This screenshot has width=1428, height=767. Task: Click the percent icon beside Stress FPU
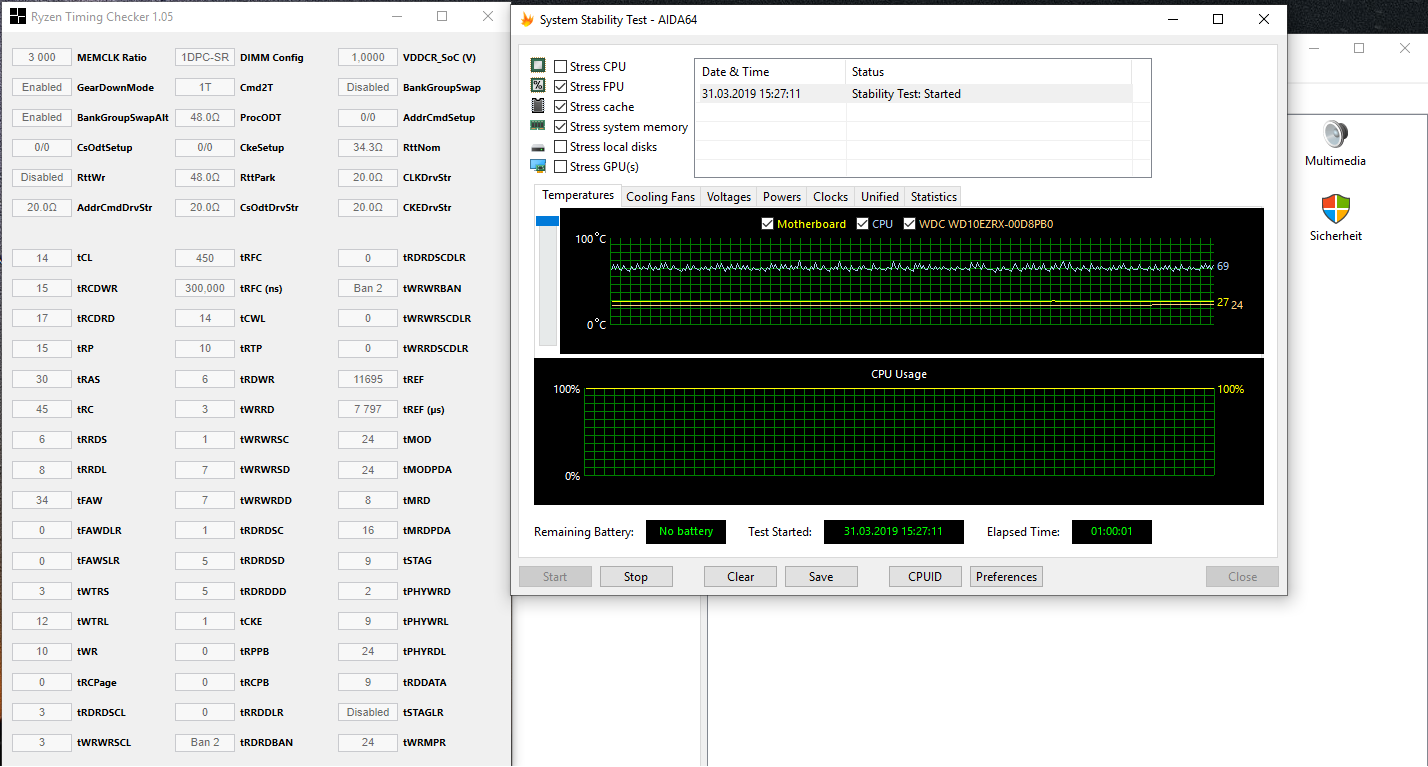[x=538, y=86]
